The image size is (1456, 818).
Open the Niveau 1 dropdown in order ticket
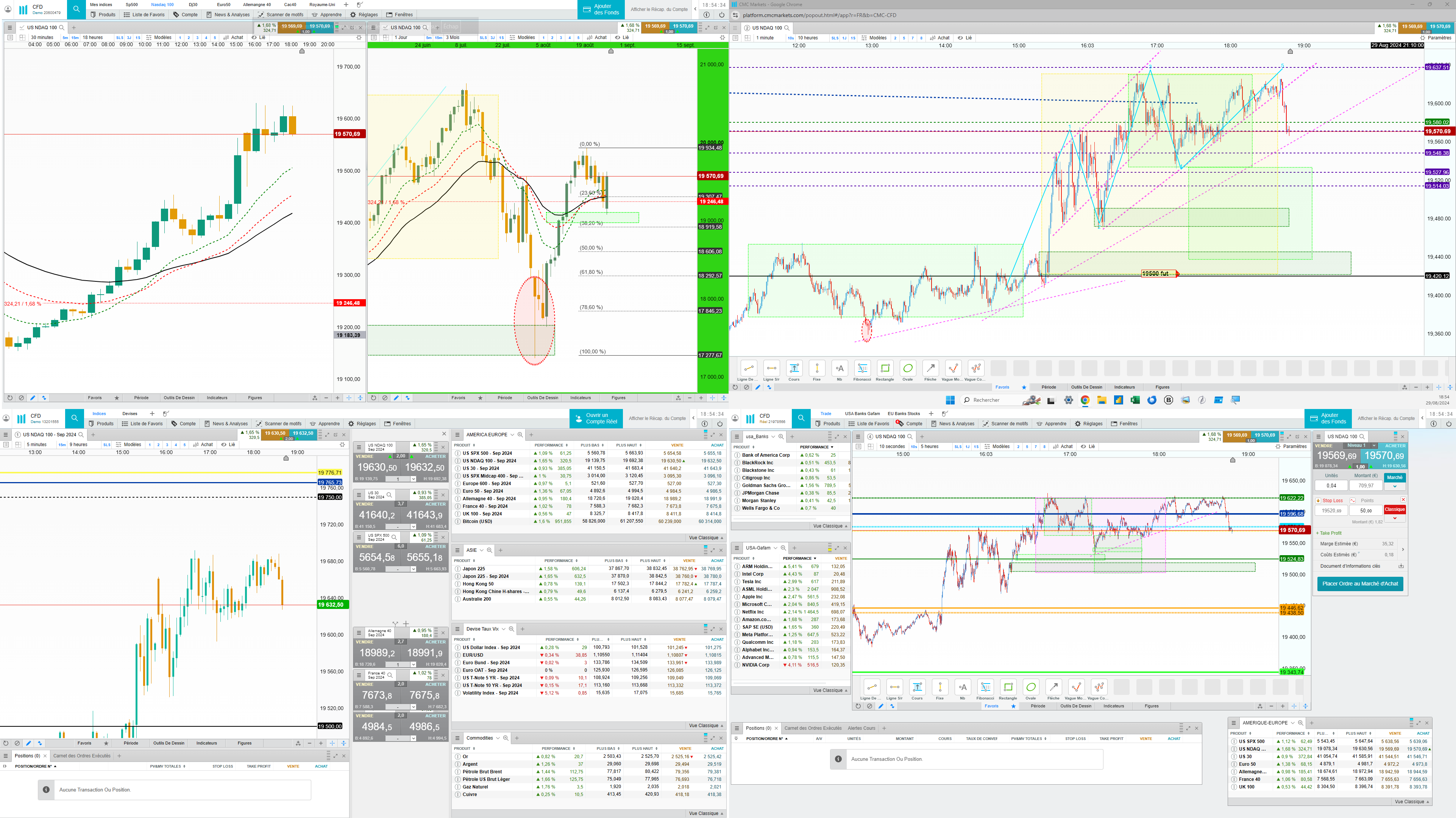pos(1374,445)
